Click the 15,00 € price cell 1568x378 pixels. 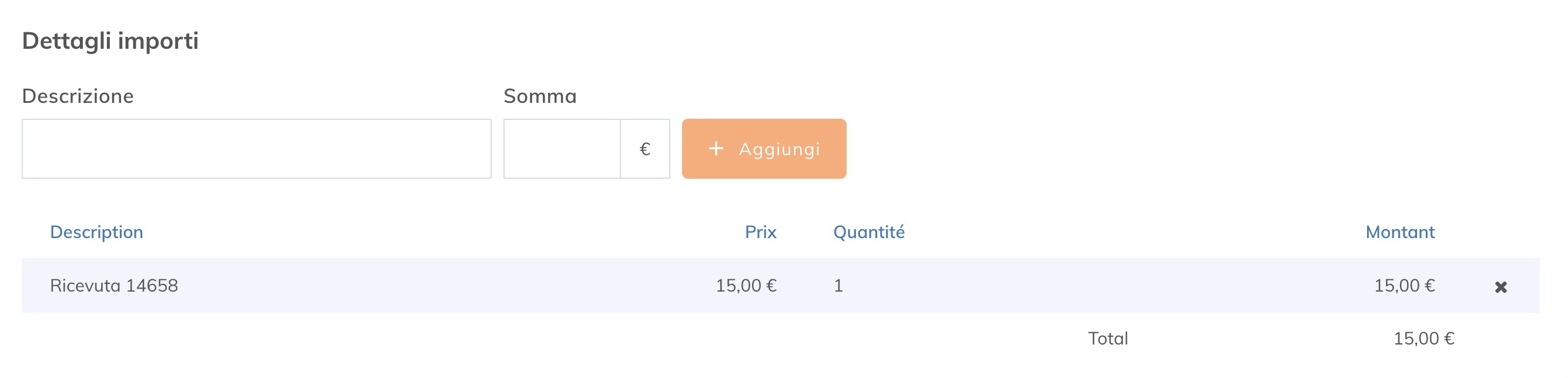point(746,286)
